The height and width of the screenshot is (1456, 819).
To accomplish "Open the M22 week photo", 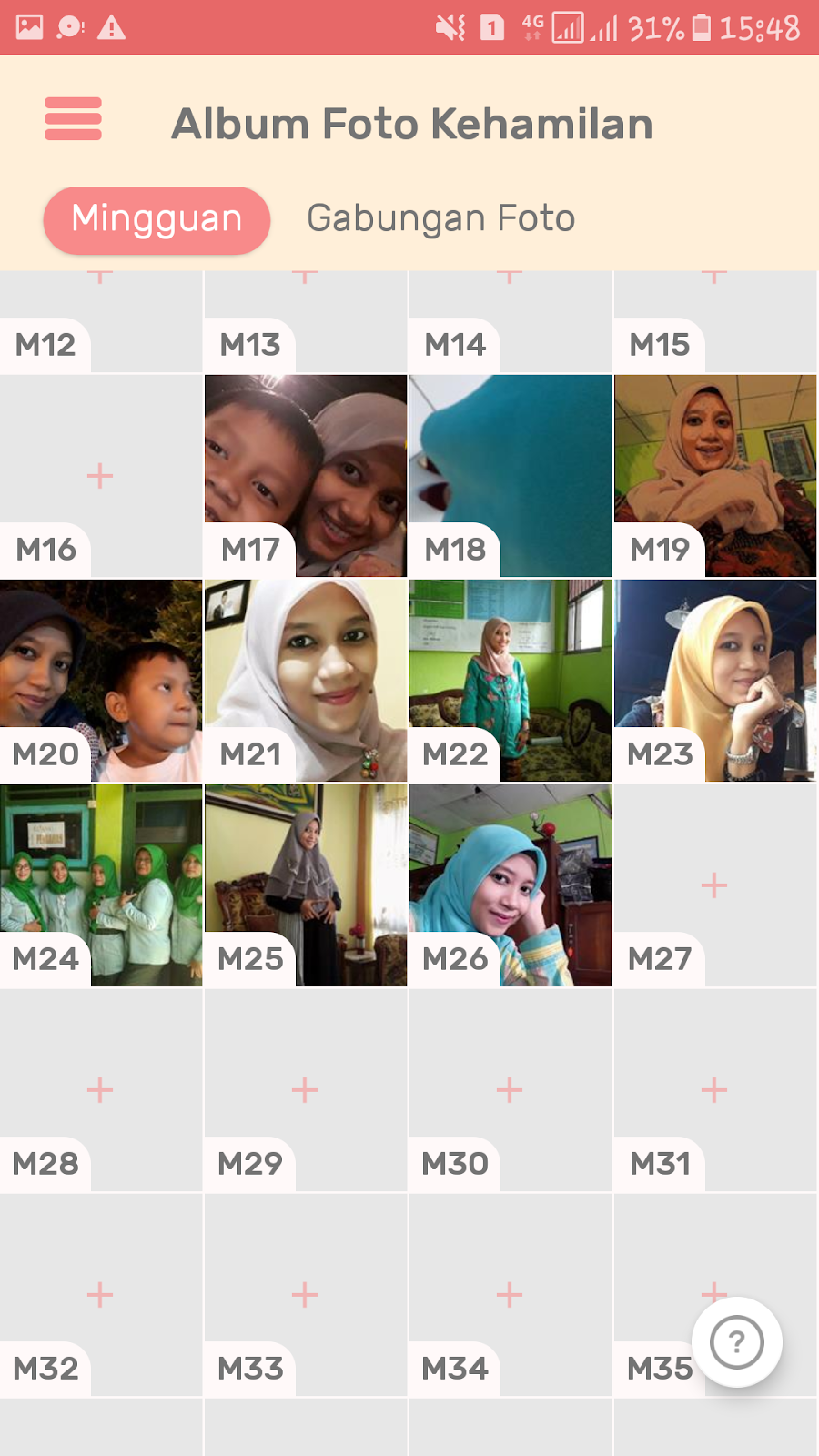I will coord(511,681).
